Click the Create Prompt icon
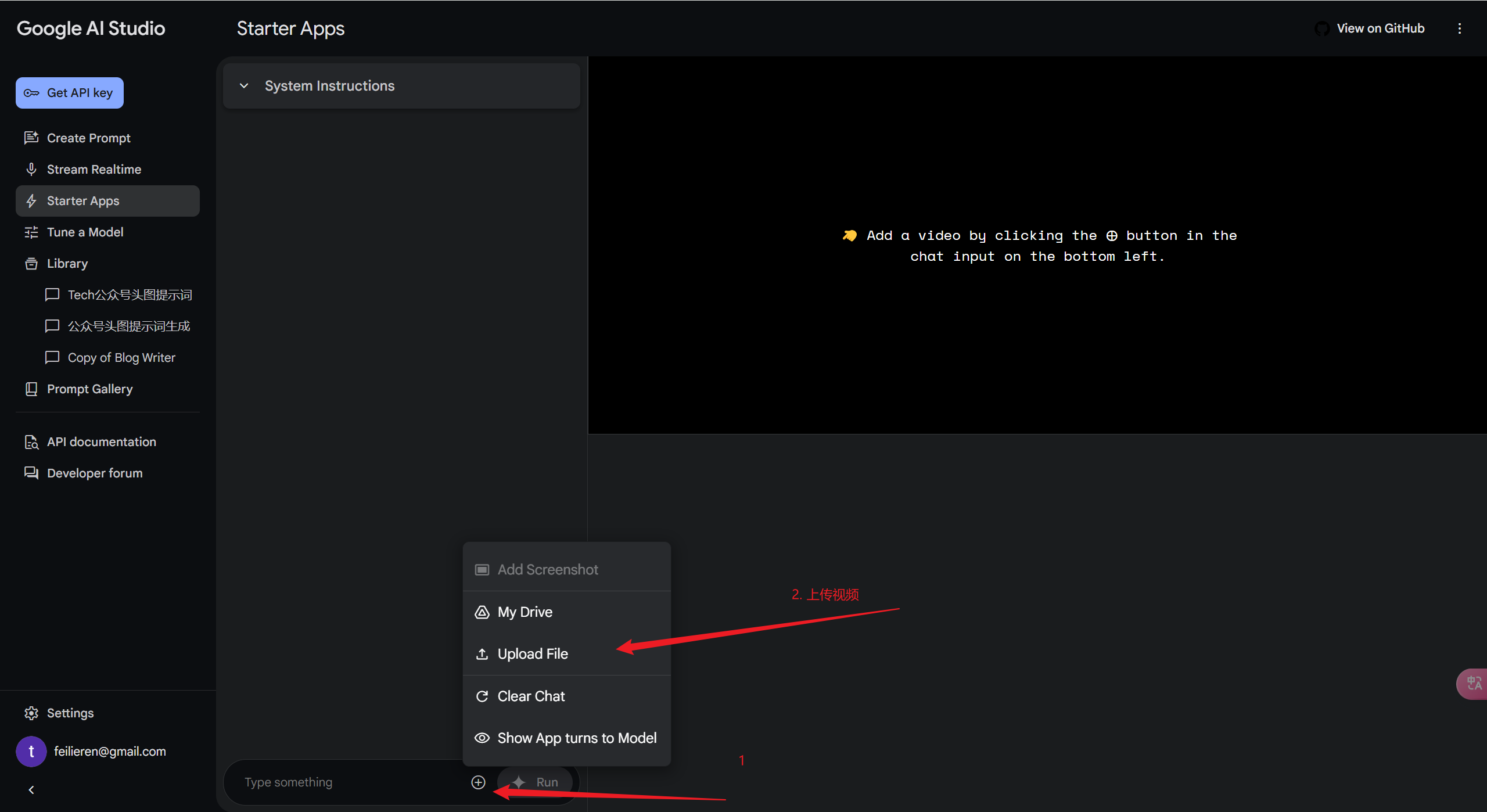The image size is (1487, 812). click(31, 138)
